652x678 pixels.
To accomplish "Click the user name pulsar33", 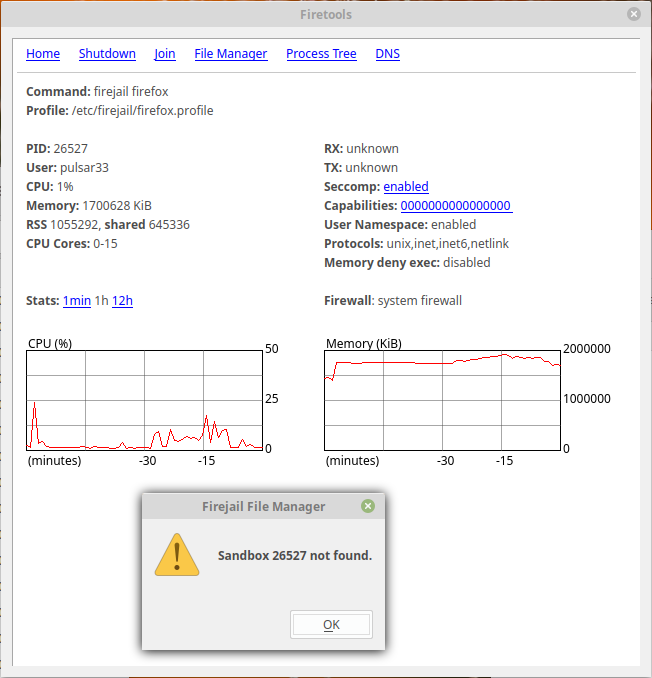I will click(x=84, y=167).
